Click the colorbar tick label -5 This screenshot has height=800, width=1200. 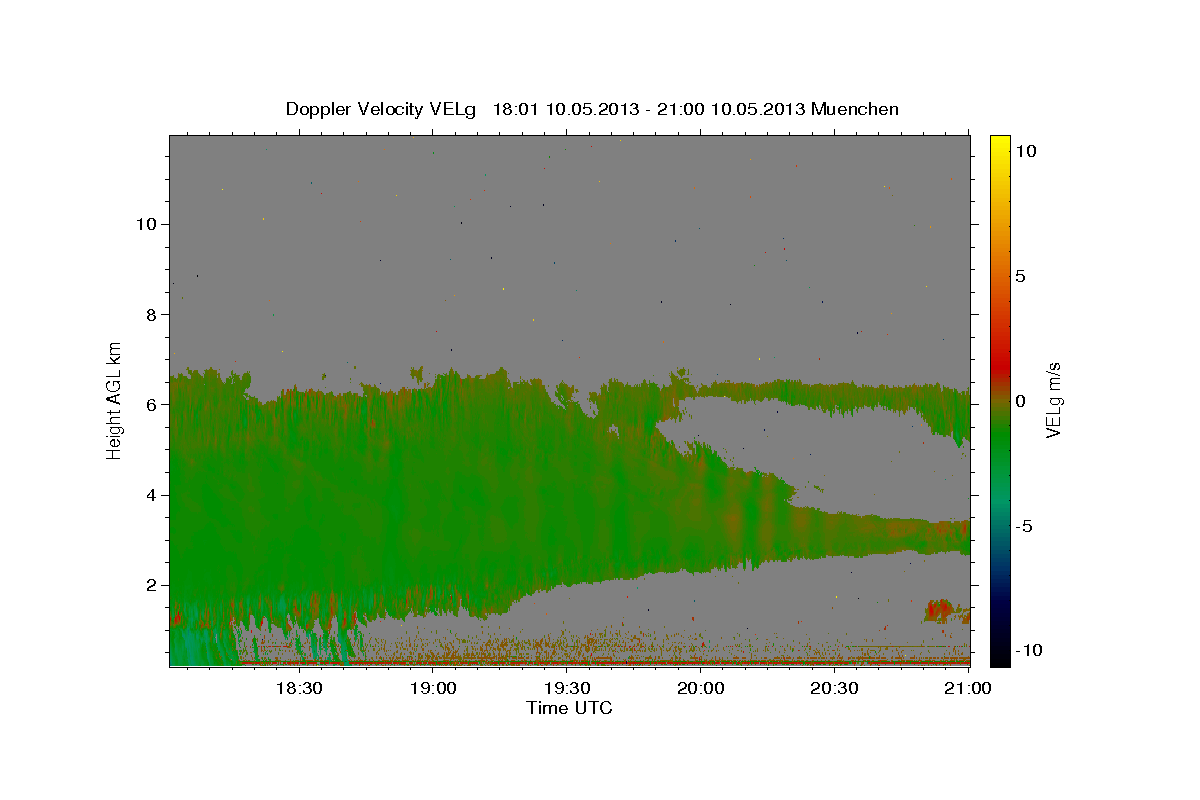(x=1023, y=526)
